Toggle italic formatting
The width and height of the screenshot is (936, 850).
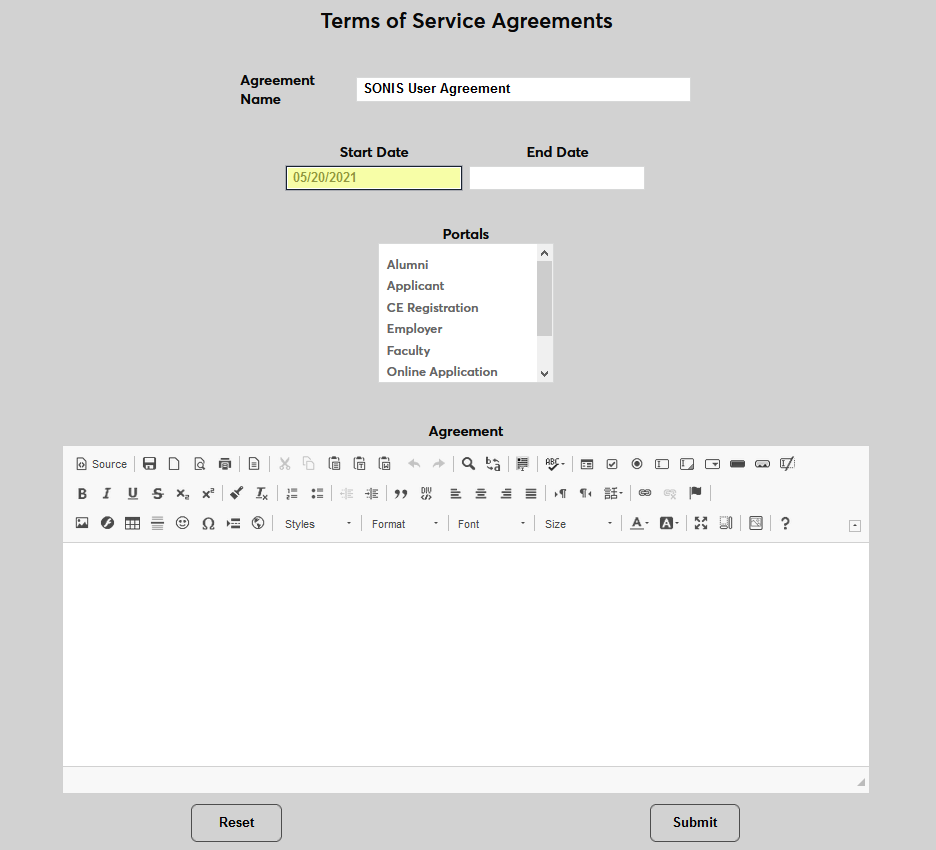[106, 492]
